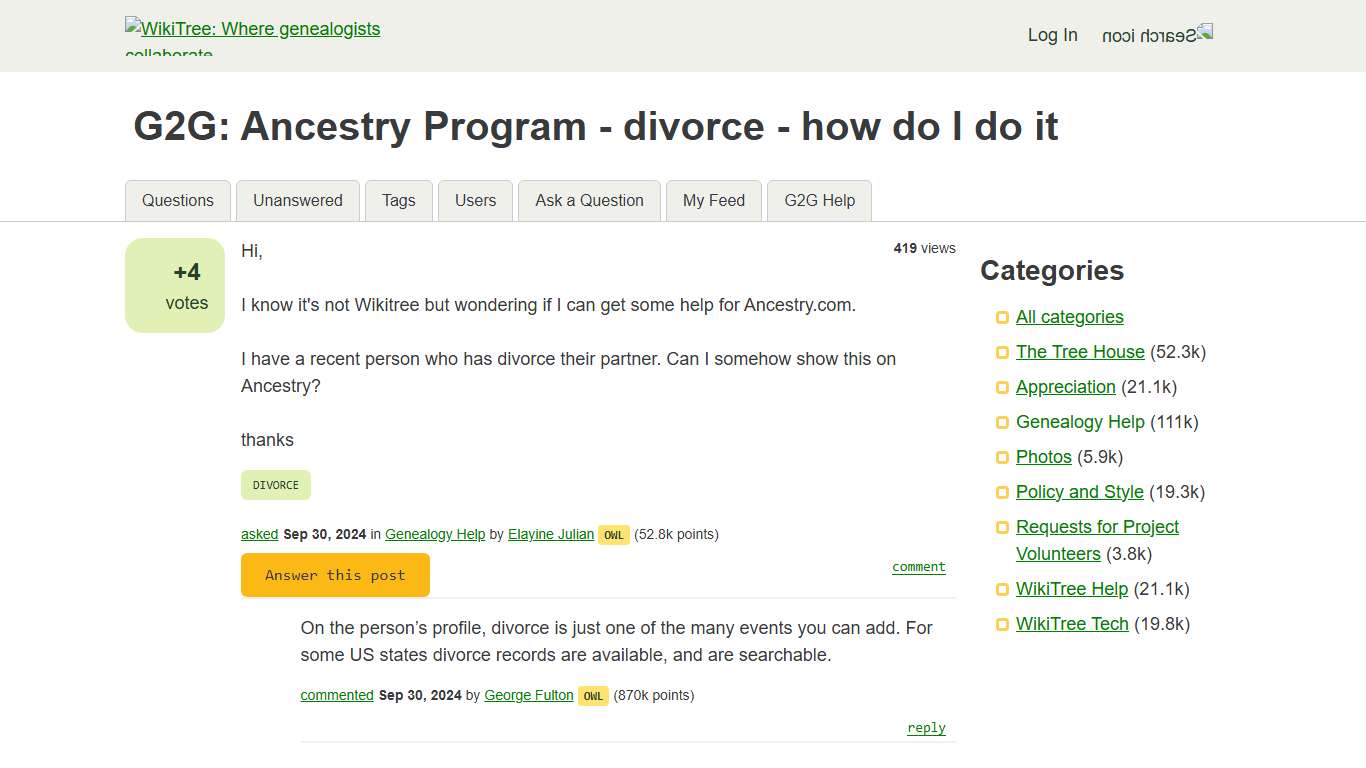Open G2G Help
The height and width of the screenshot is (768, 1366).
[818, 200]
